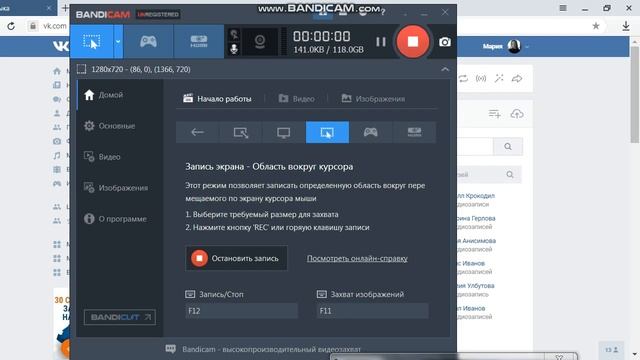Click the VK camera photos icon in left menu
The height and width of the screenshot is (360, 640).
point(57,141)
